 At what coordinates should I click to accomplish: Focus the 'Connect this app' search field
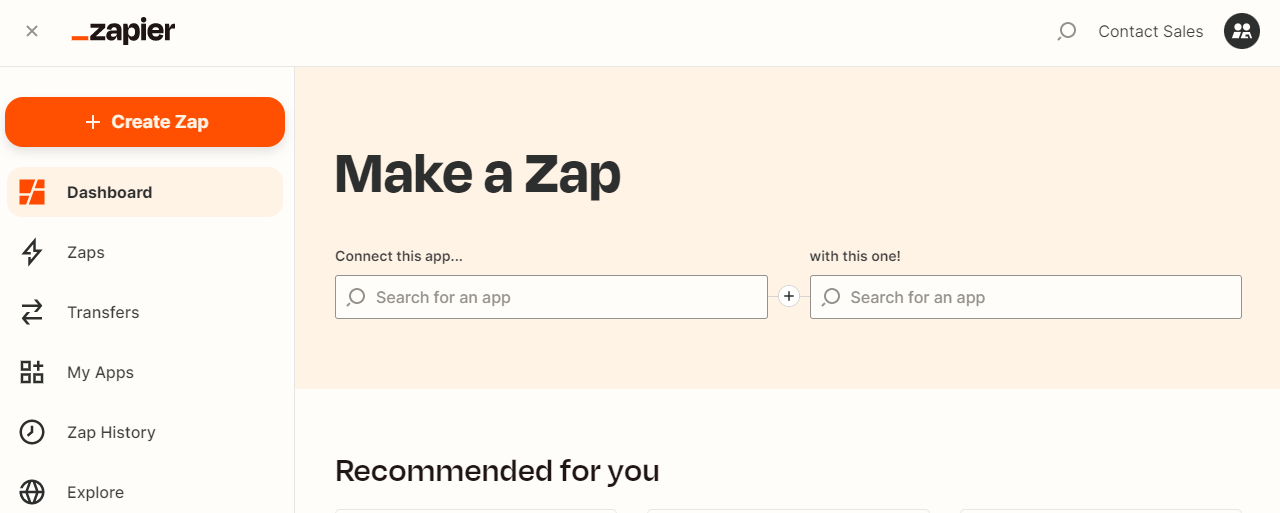(x=551, y=297)
